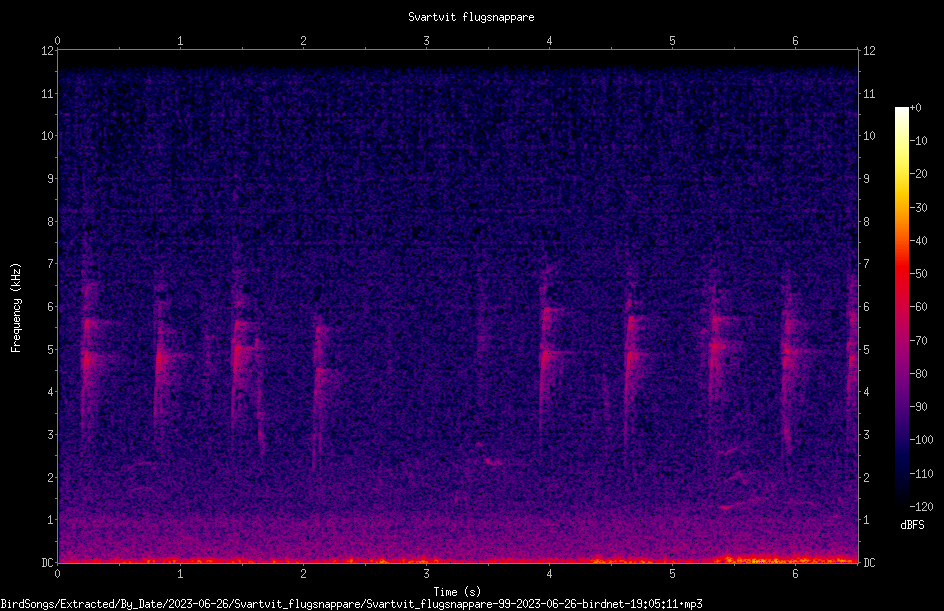944x611 pixels.
Task: Click the right axis '11' kHz label
Action: click(869, 93)
